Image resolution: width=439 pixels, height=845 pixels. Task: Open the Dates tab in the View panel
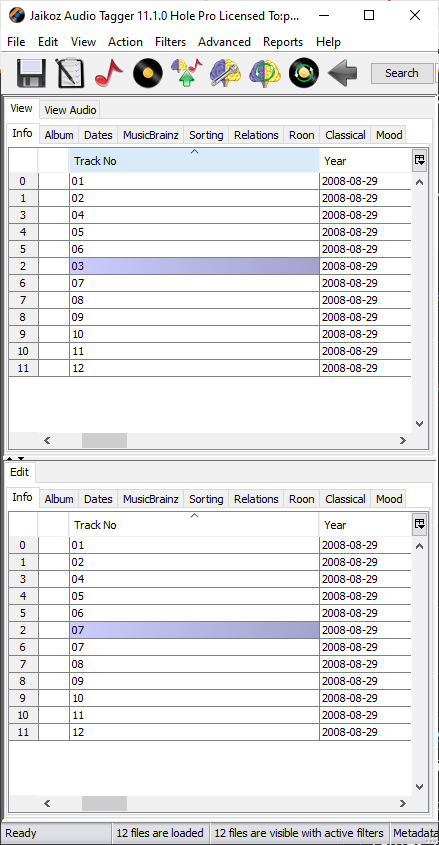pos(98,135)
